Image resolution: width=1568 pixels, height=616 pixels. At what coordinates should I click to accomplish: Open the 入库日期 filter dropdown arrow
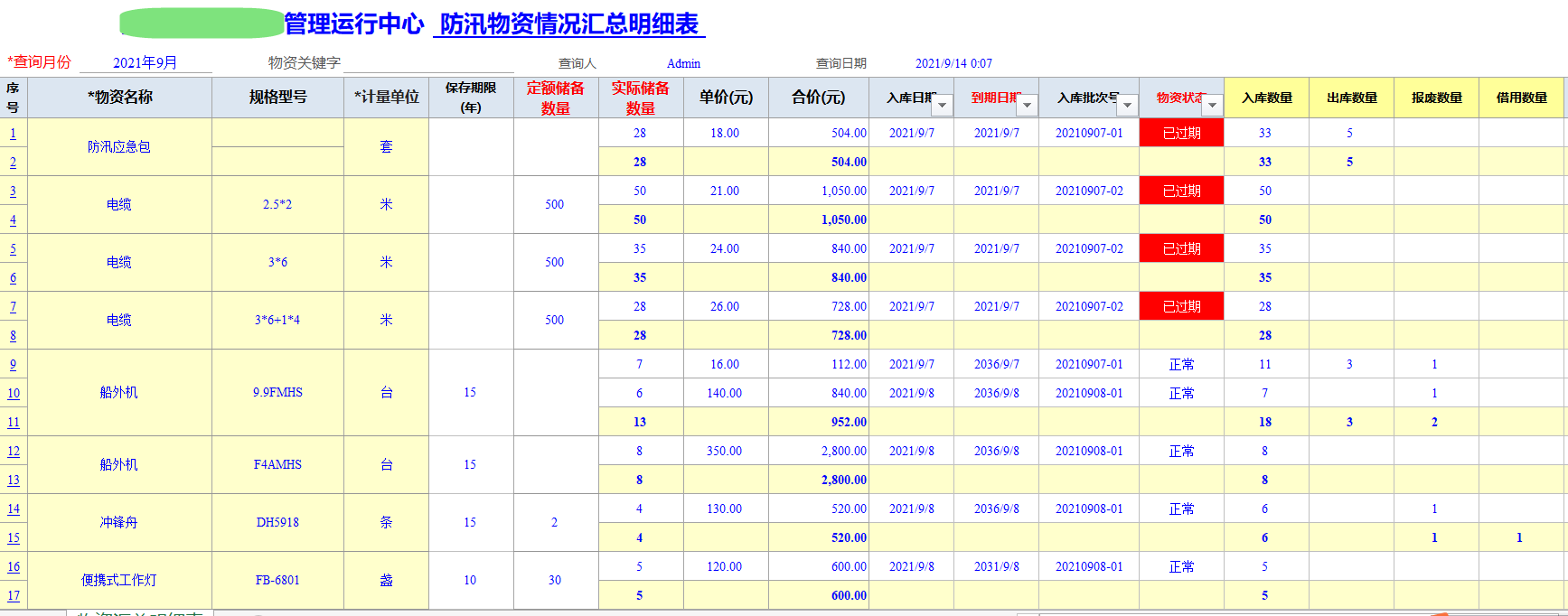(943, 106)
